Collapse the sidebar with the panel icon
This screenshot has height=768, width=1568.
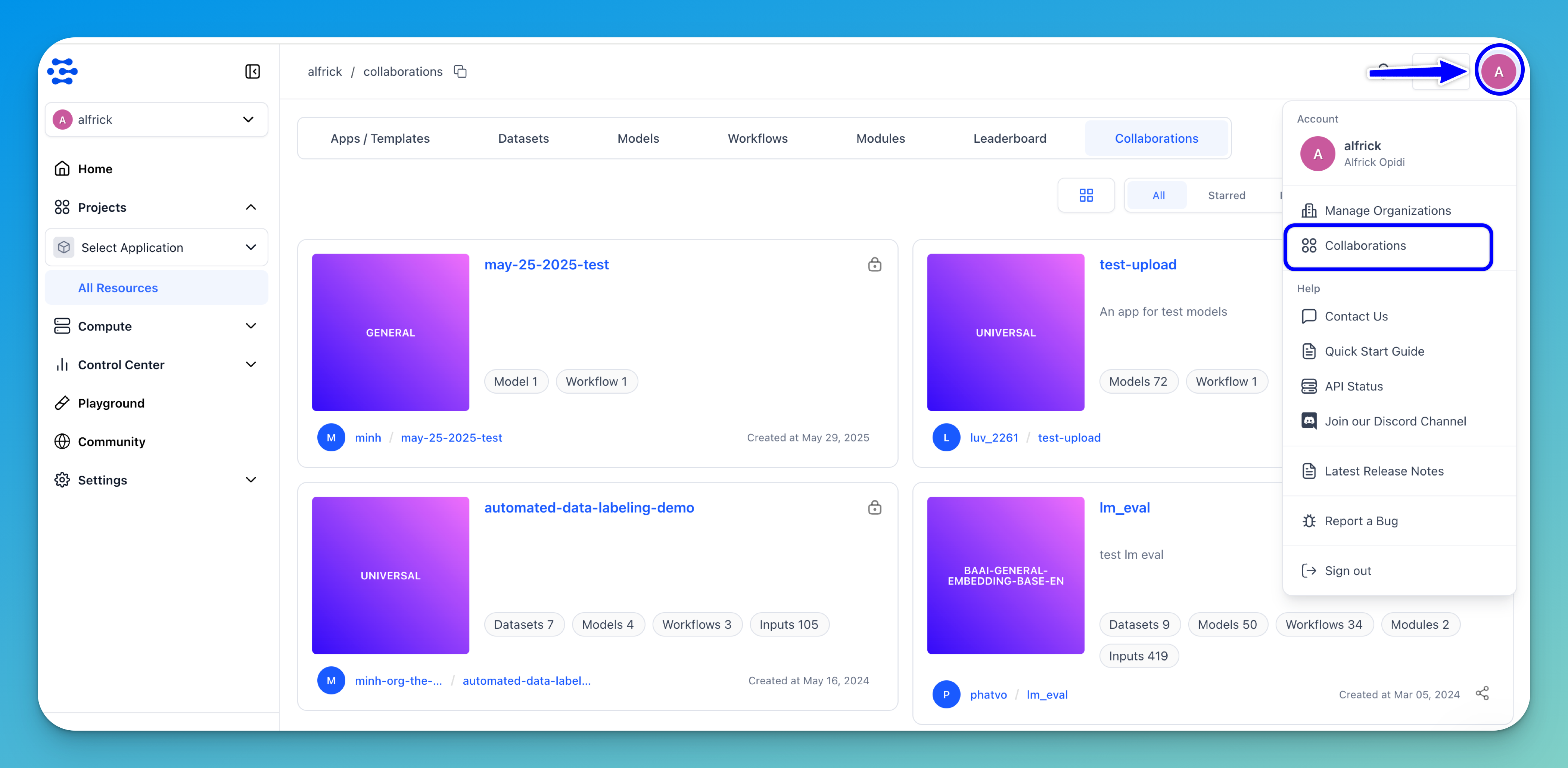point(252,72)
